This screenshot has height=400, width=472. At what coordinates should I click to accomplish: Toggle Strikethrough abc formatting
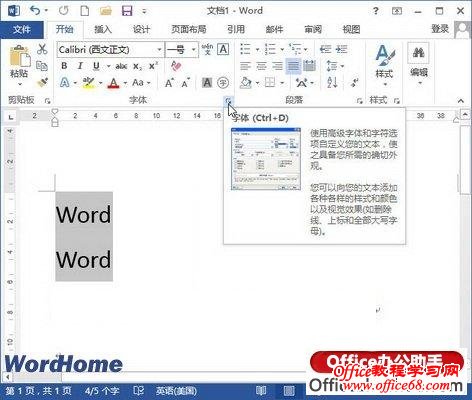coord(121,66)
